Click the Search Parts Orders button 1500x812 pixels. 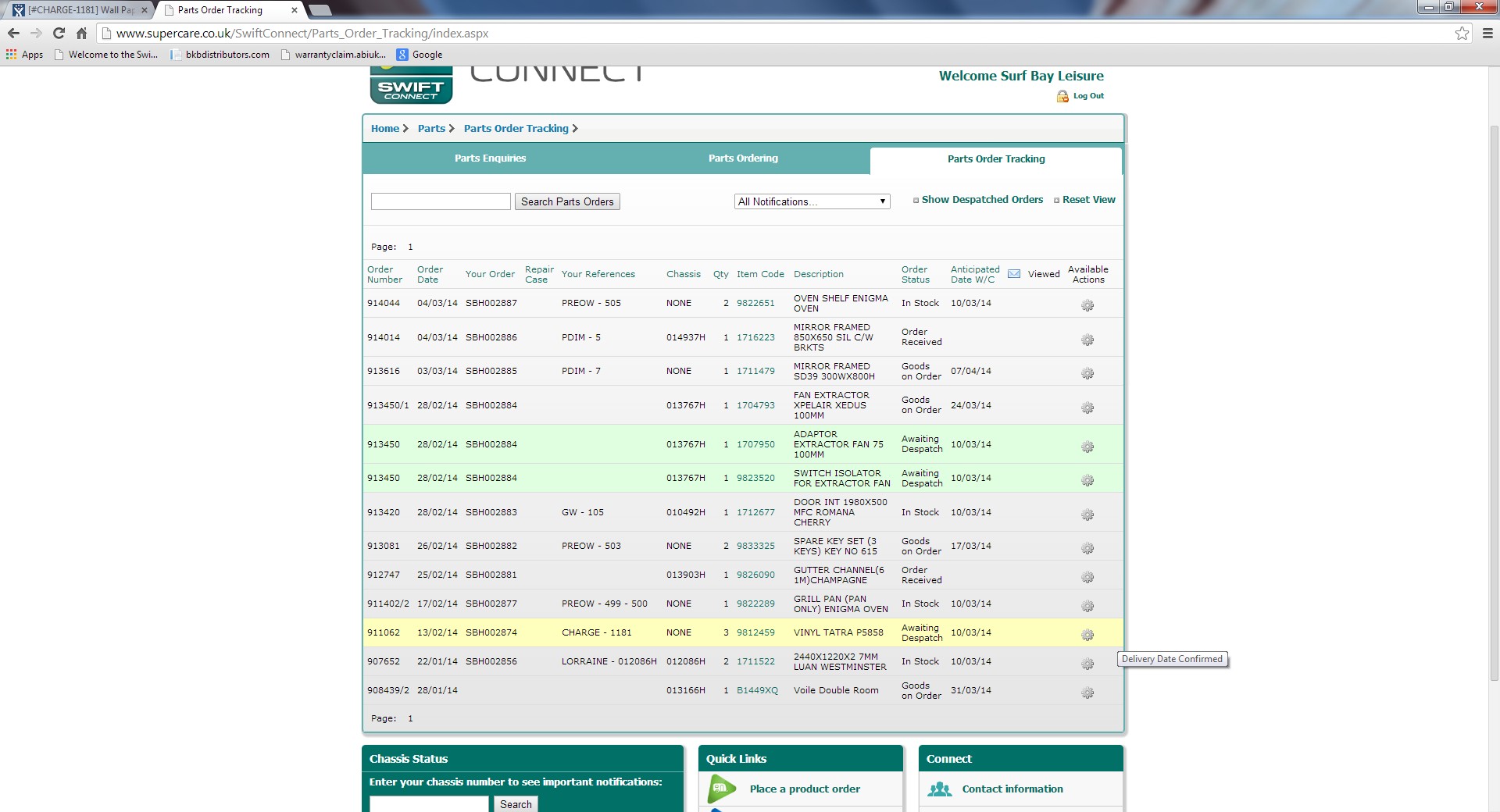point(567,201)
